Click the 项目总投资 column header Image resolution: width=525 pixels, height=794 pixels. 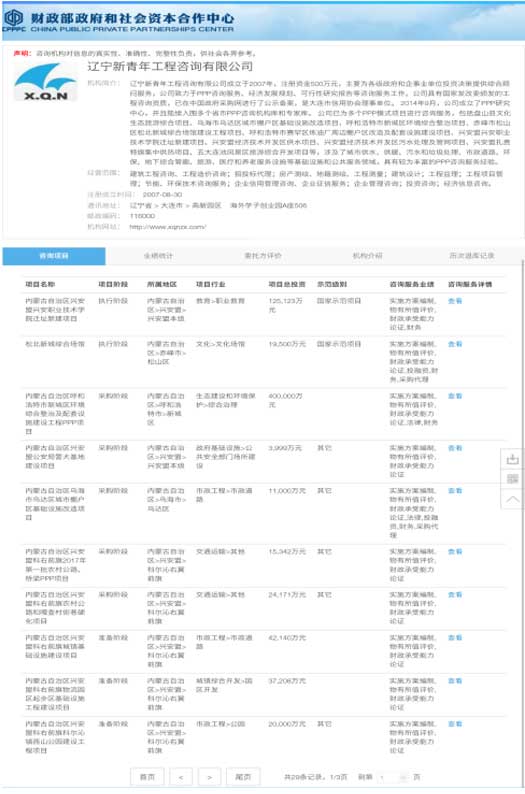coord(287,285)
